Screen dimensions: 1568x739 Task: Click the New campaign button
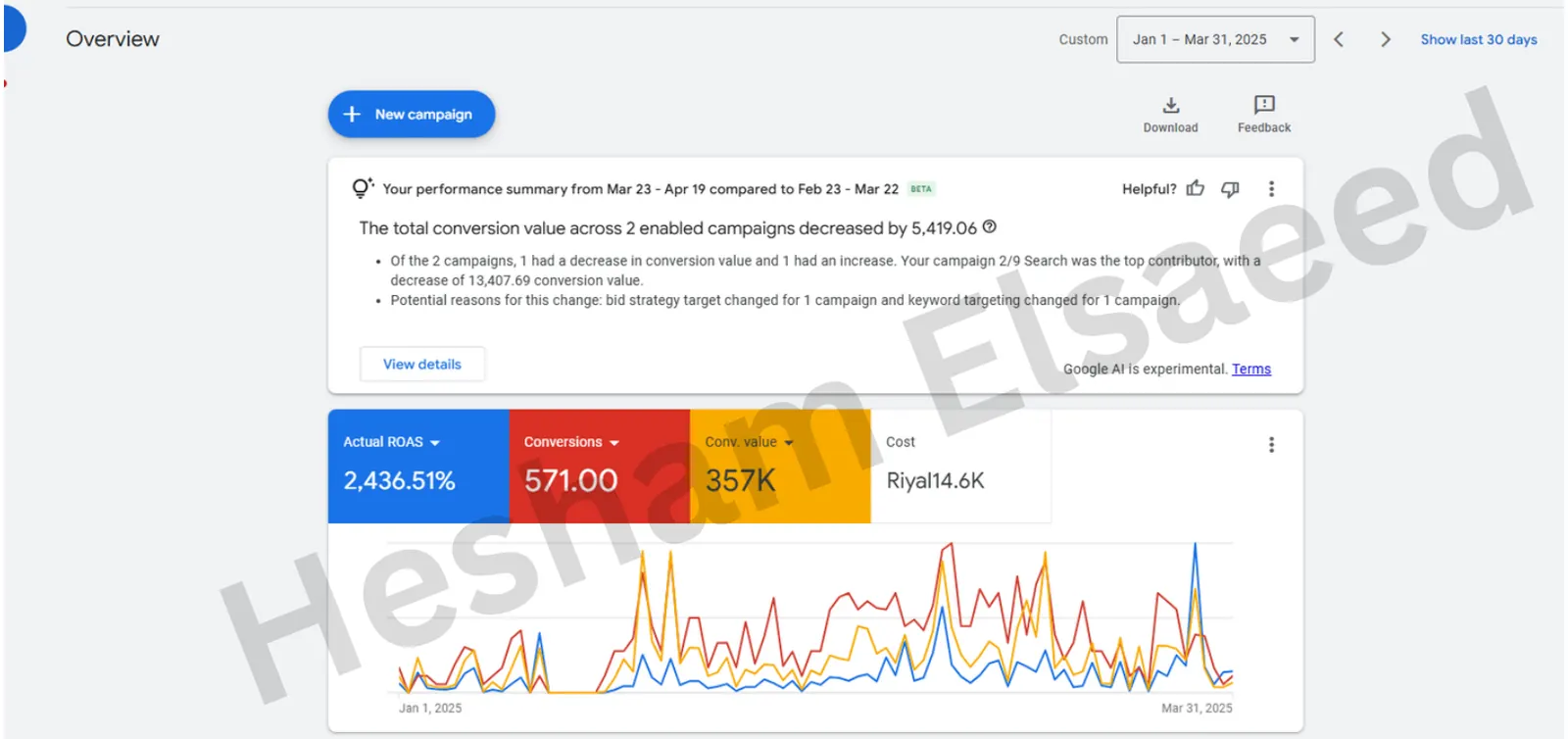[412, 114]
